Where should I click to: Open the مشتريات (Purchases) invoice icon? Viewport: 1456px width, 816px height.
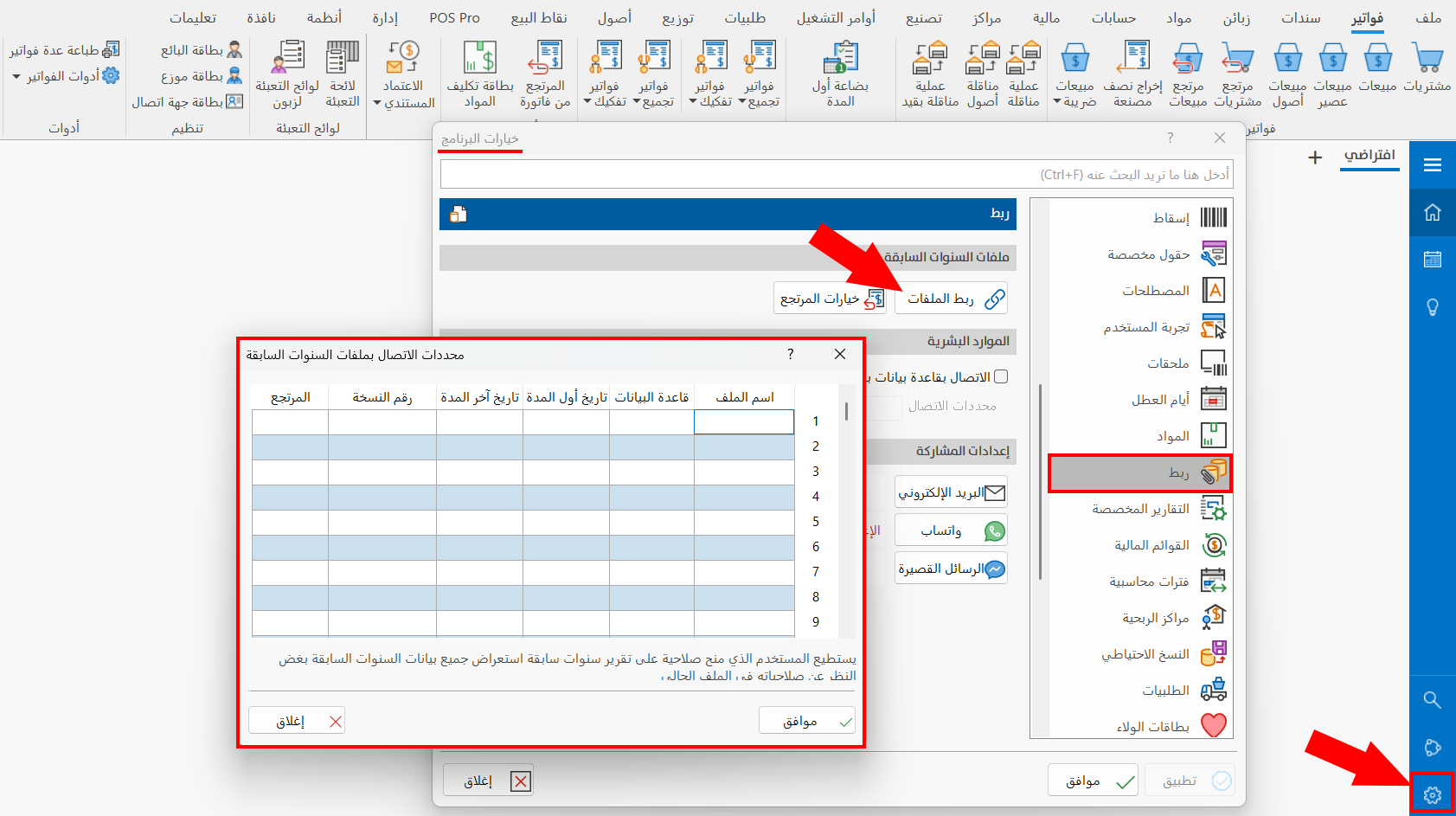click(x=1427, y=74)
